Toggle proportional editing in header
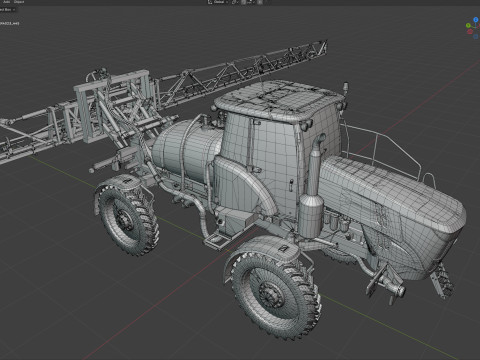Screen dimensions: 480x360 [x=260, y=2]
